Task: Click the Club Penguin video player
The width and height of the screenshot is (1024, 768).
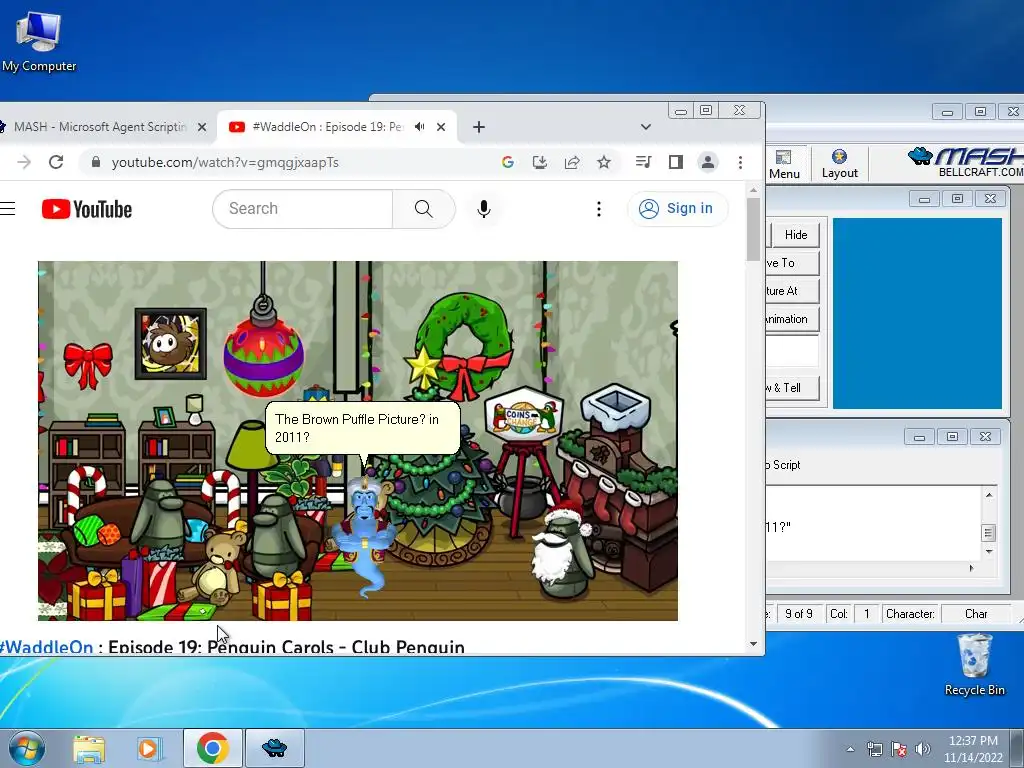Action: (358, 441)
